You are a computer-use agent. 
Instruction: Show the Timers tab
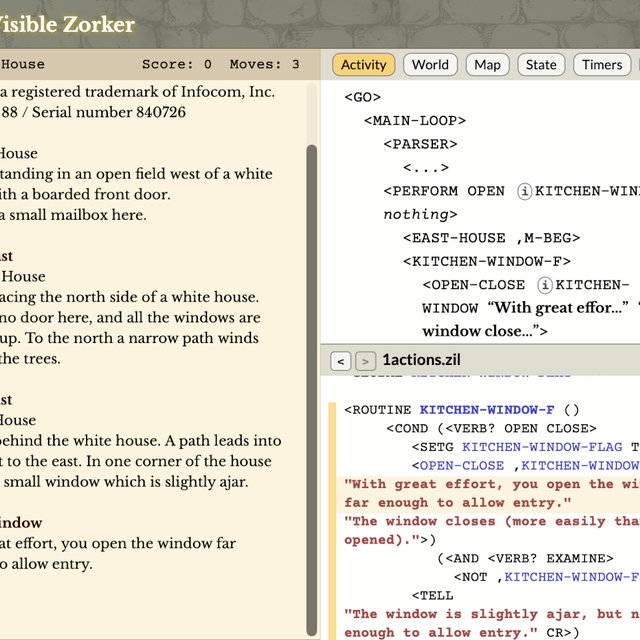(602, 65)
